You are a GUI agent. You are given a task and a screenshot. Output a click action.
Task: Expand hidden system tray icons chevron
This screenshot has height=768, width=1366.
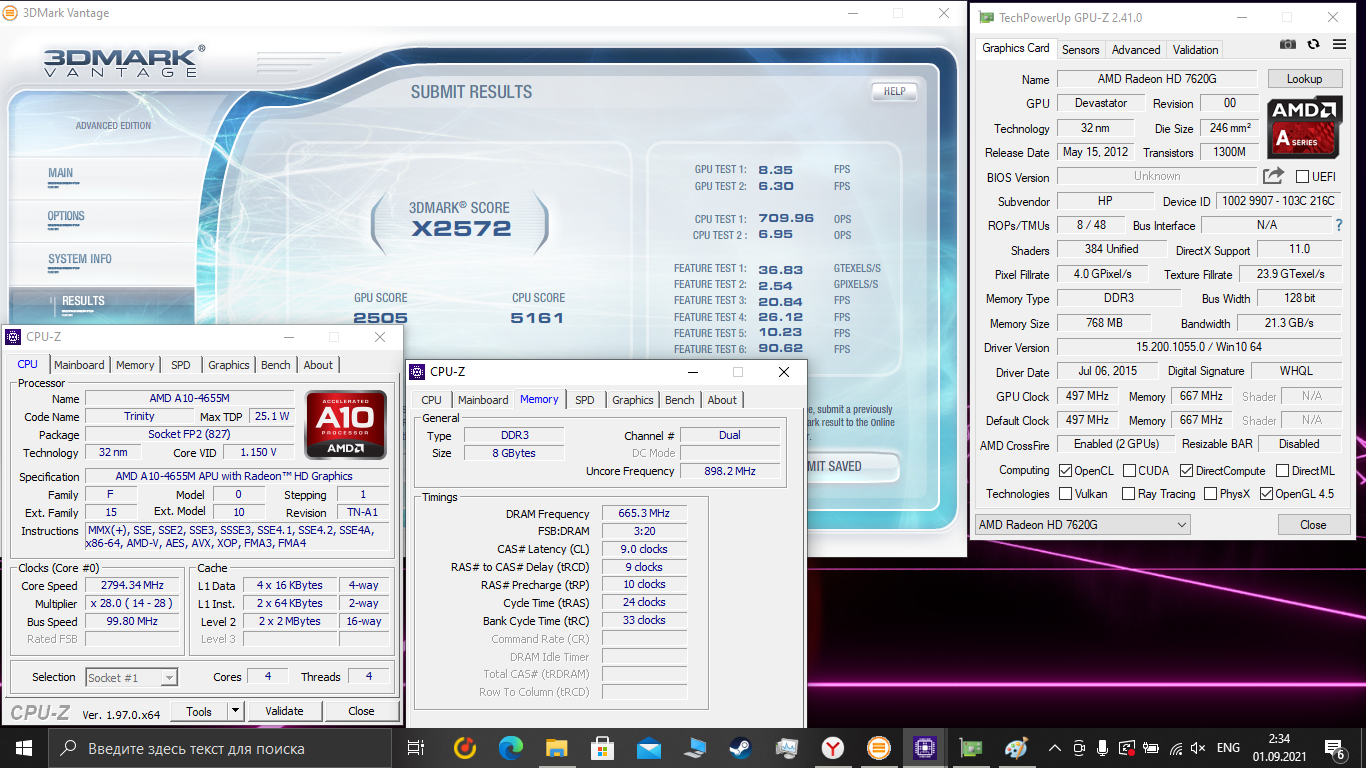click(x=1054, y=748)
